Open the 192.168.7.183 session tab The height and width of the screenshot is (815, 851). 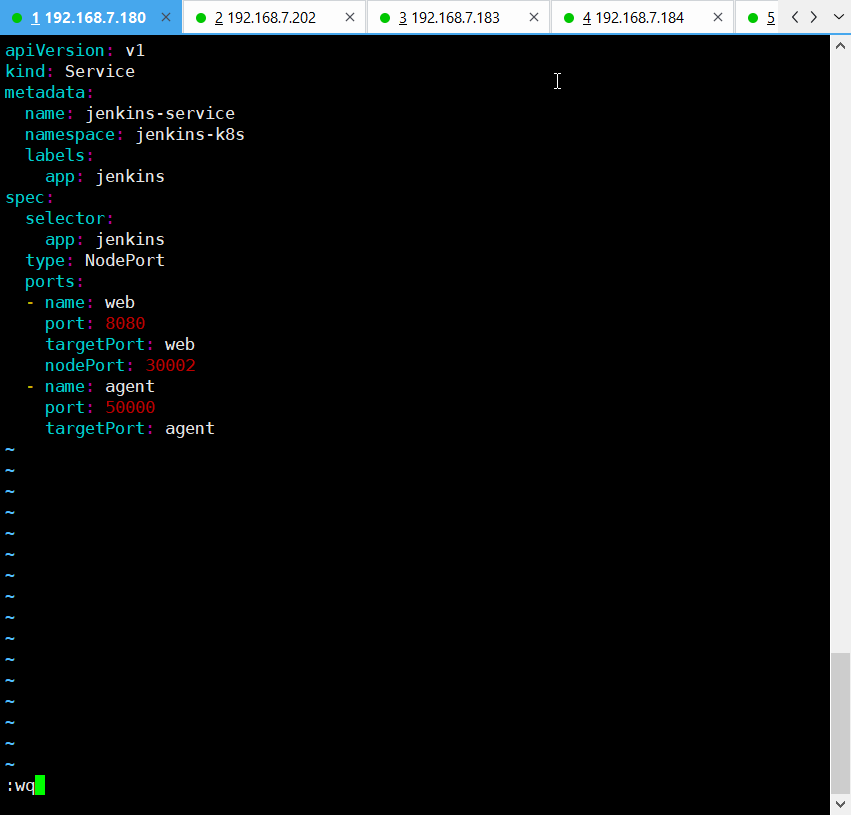(x=454, y=18)
